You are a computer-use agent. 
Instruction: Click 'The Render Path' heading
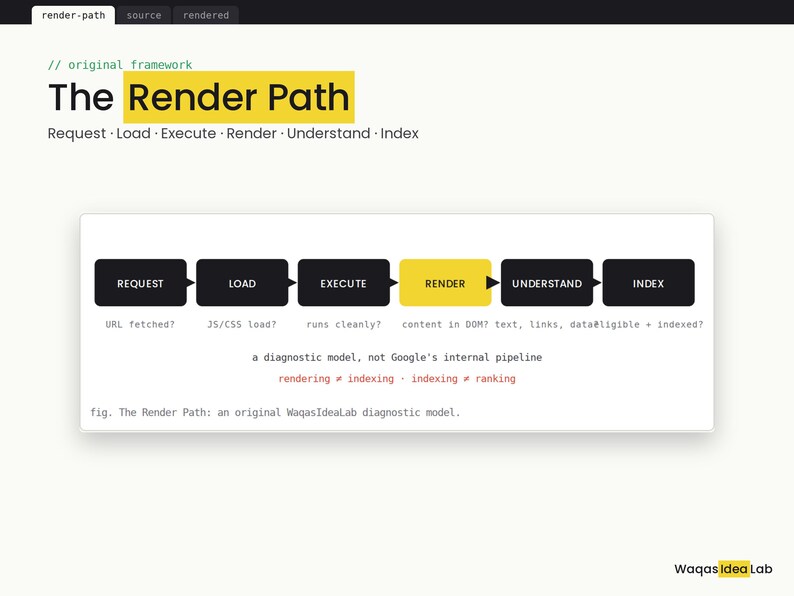(201, 97)
